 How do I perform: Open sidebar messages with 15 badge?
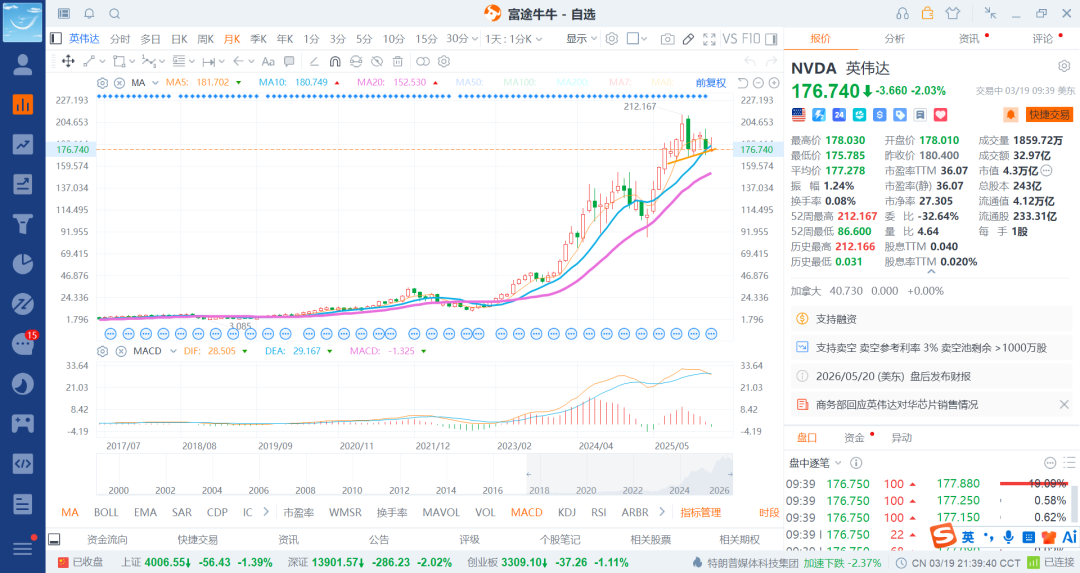[23, 343]
